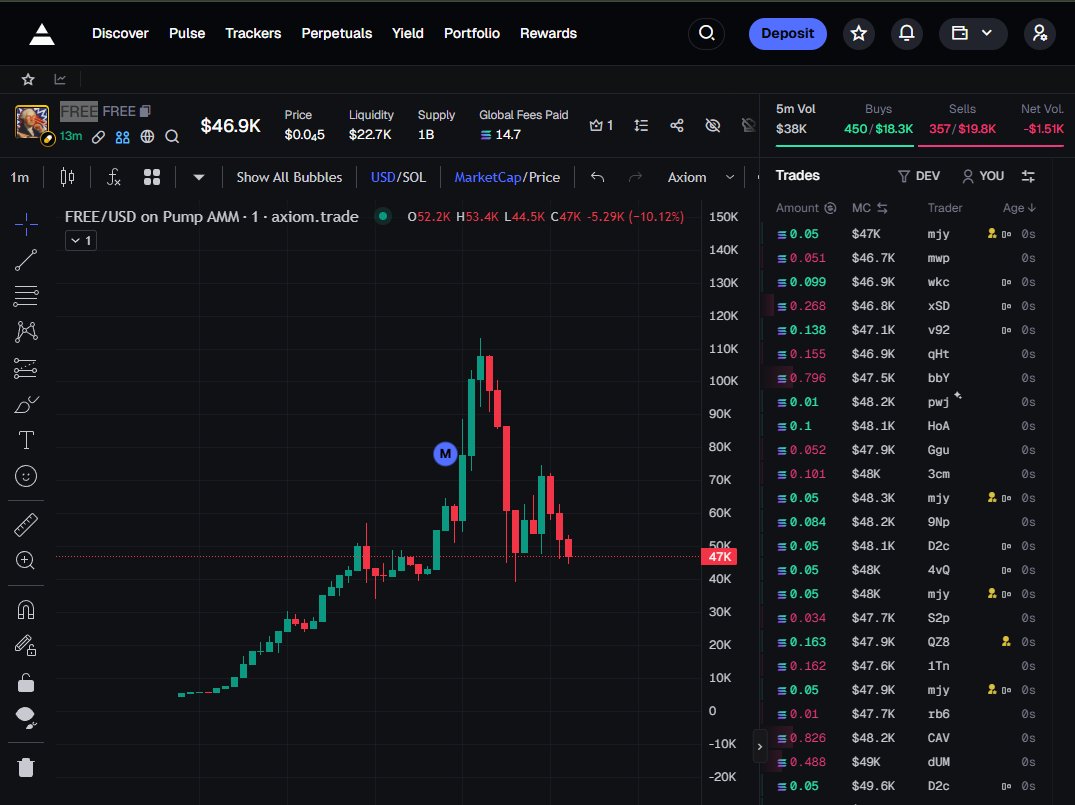Screen dimensions: 1075x805
Task: Open the Yield page
Action: (408, 33)
